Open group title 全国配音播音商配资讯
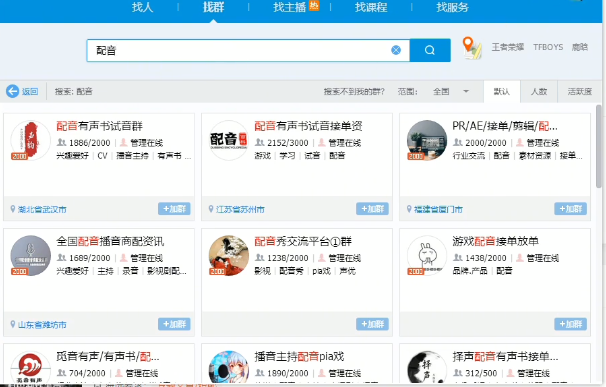 tap(110, 241)
